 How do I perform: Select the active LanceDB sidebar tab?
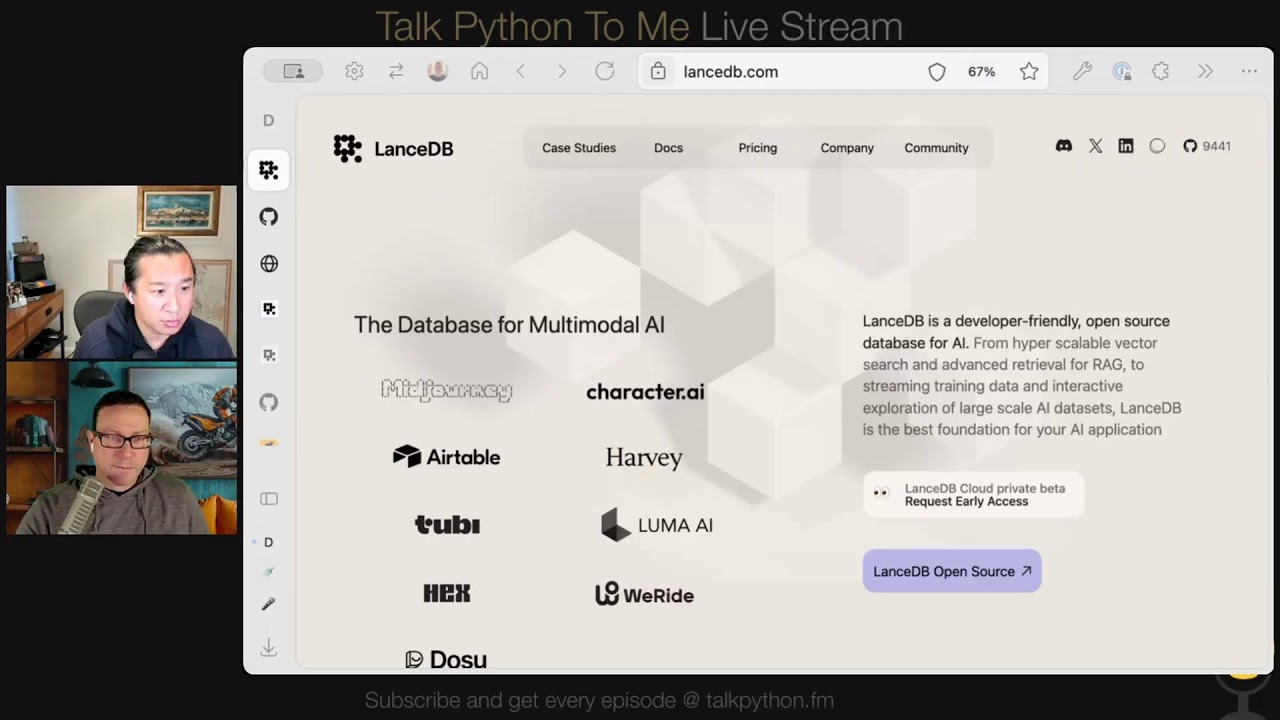click(269, 170)
